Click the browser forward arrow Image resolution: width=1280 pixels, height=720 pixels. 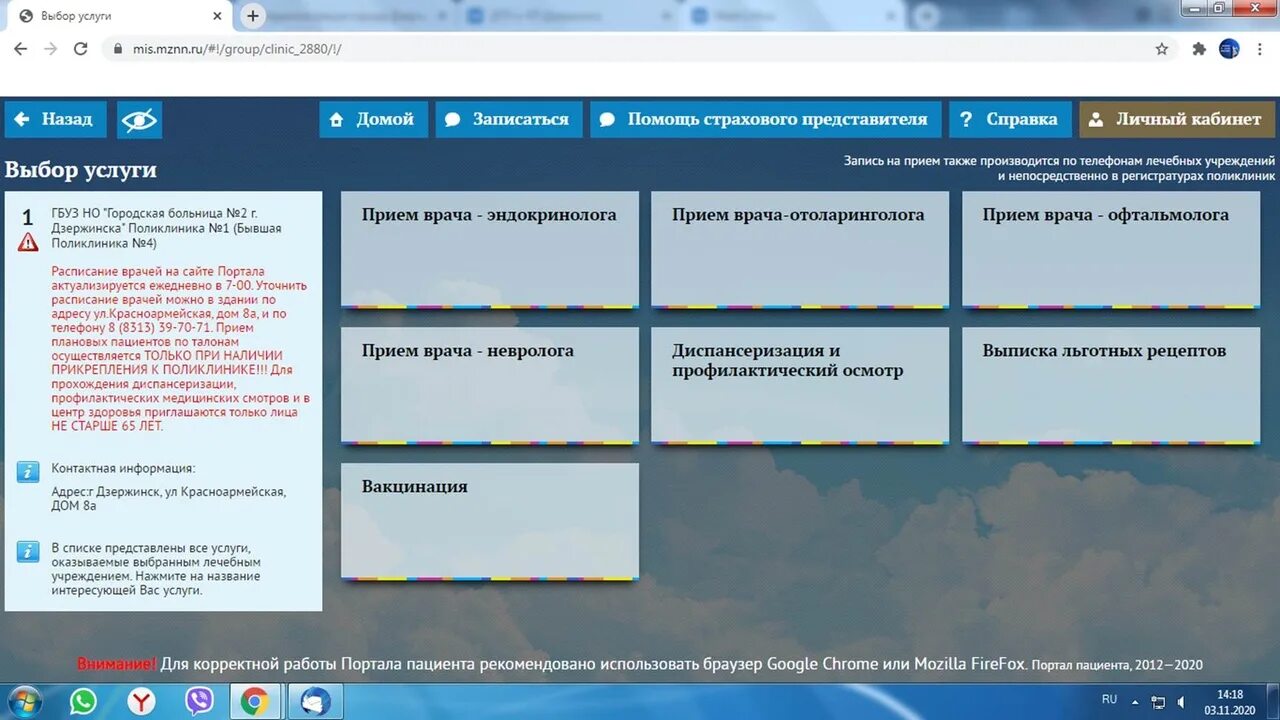[x=51, y=49]
